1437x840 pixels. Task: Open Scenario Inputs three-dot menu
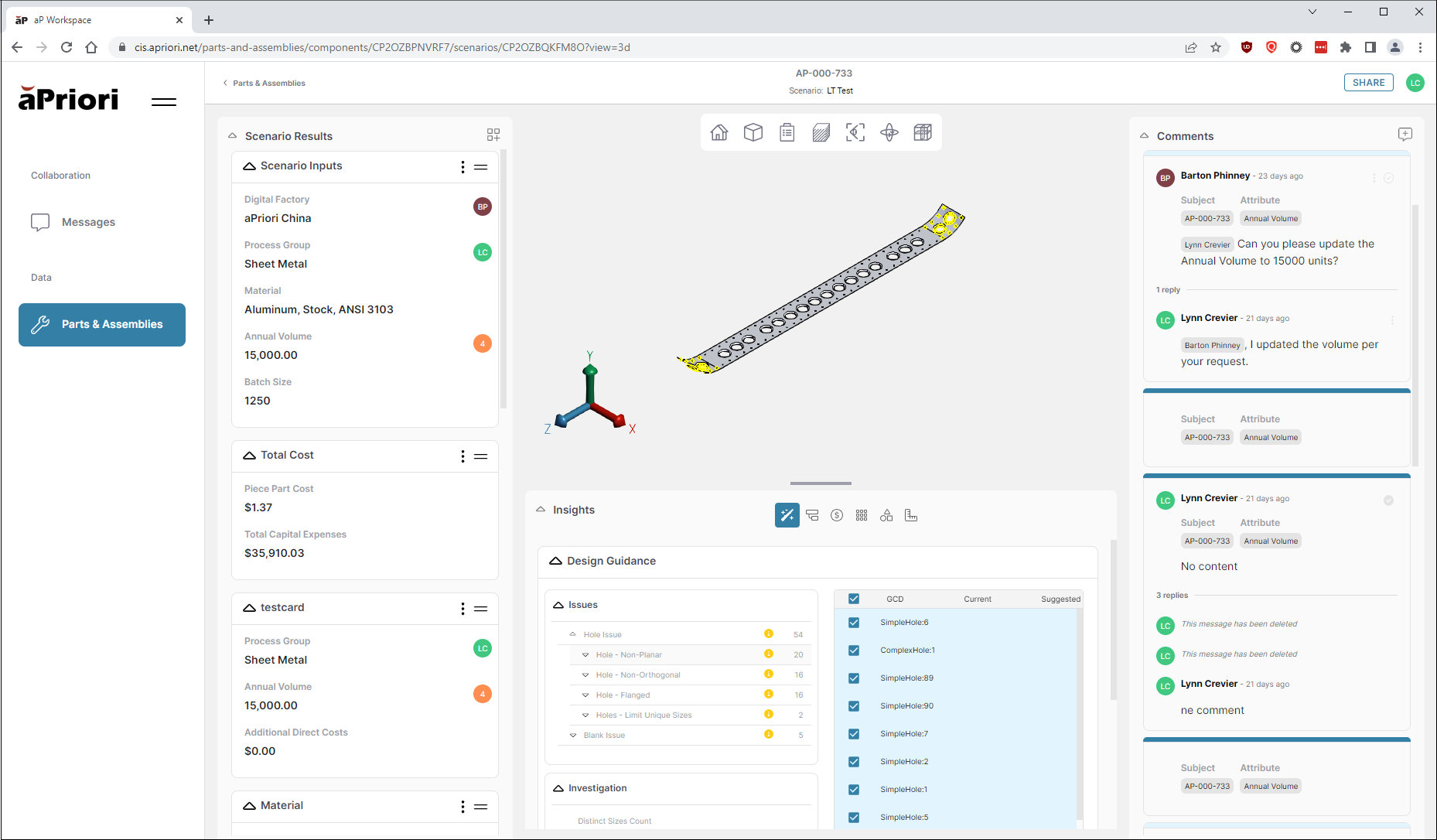click(x=463, y=167)
